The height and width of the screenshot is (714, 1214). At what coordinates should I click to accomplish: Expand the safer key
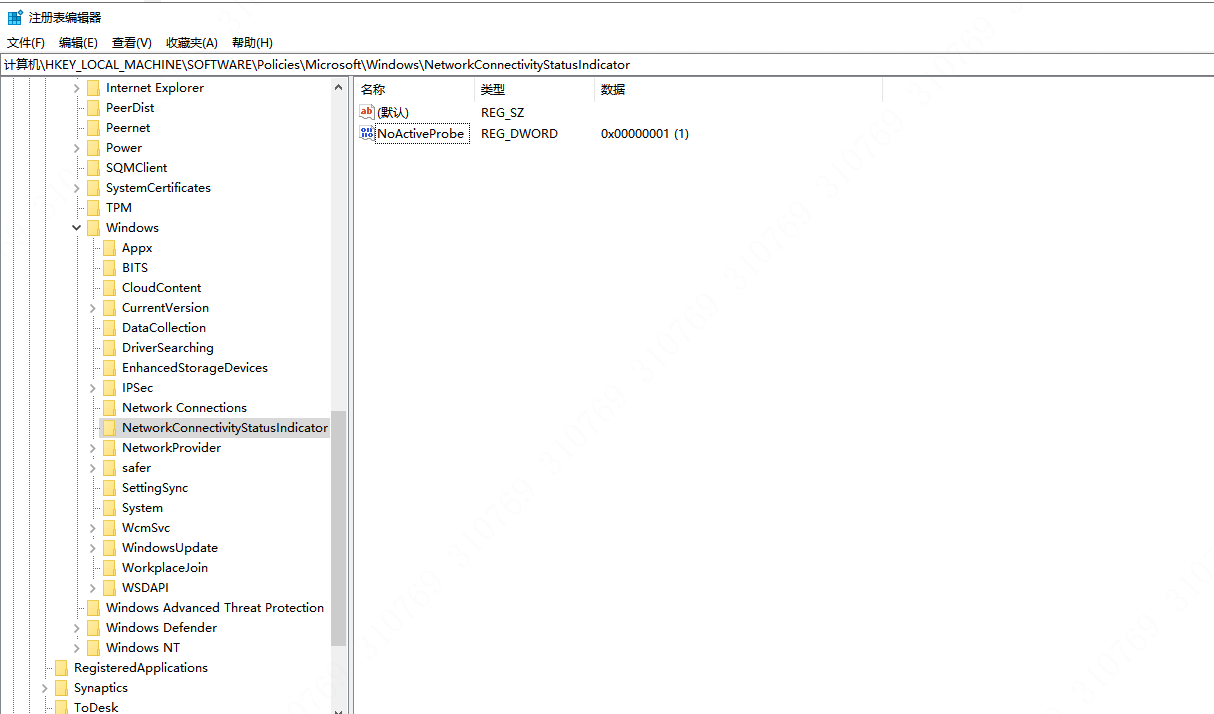pyautogui.click(x=93, y=468)
